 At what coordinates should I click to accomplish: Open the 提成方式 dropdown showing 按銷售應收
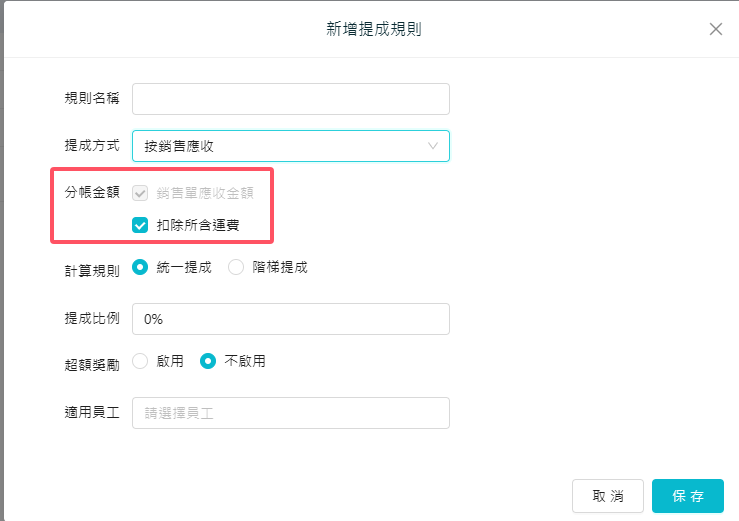[290, 146]
